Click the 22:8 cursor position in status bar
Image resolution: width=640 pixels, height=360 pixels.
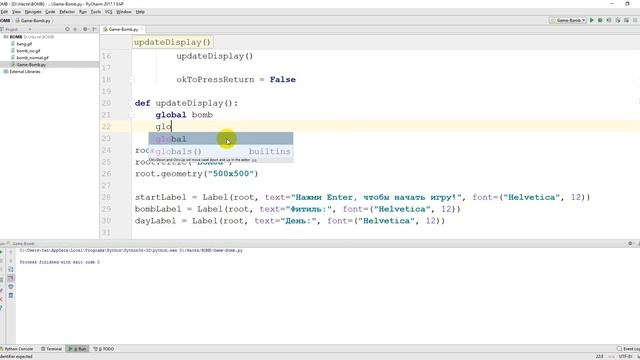[599, 357]
